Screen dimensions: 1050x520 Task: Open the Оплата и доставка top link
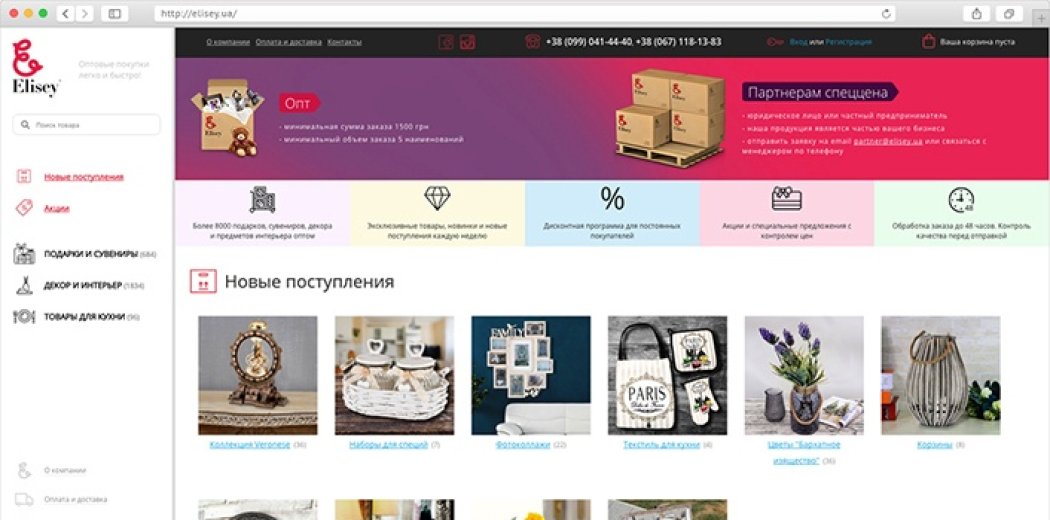click(289, 41)
